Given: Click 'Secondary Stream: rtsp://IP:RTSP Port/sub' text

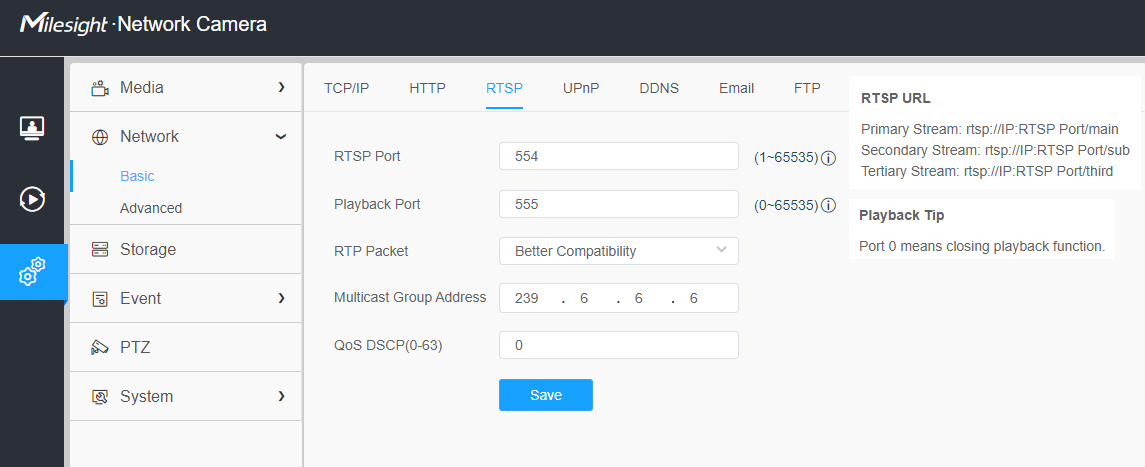Looking at the screenshot, I should tap(995, 150).
